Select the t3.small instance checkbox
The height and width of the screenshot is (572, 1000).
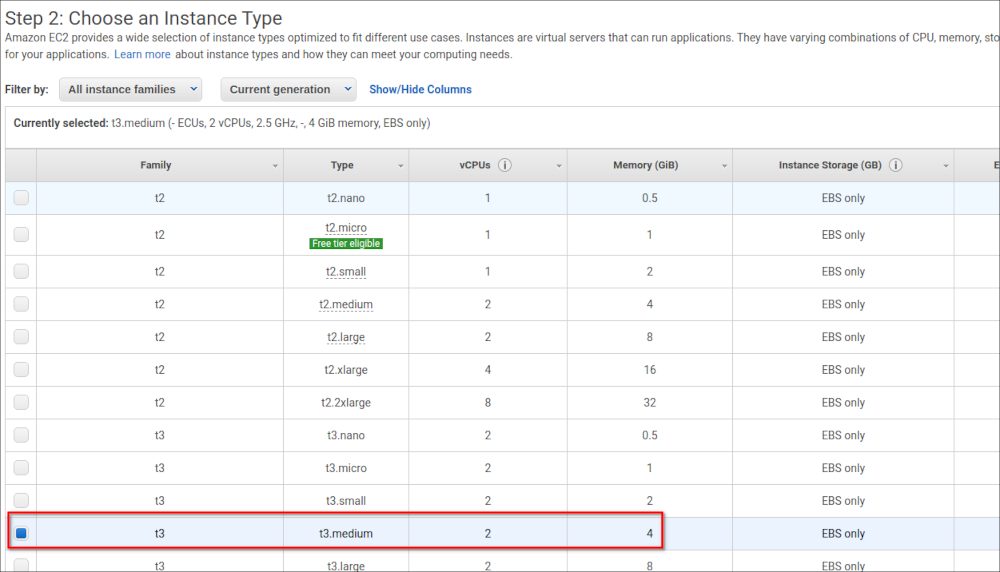pyautogui.click(x=21, y=501)
